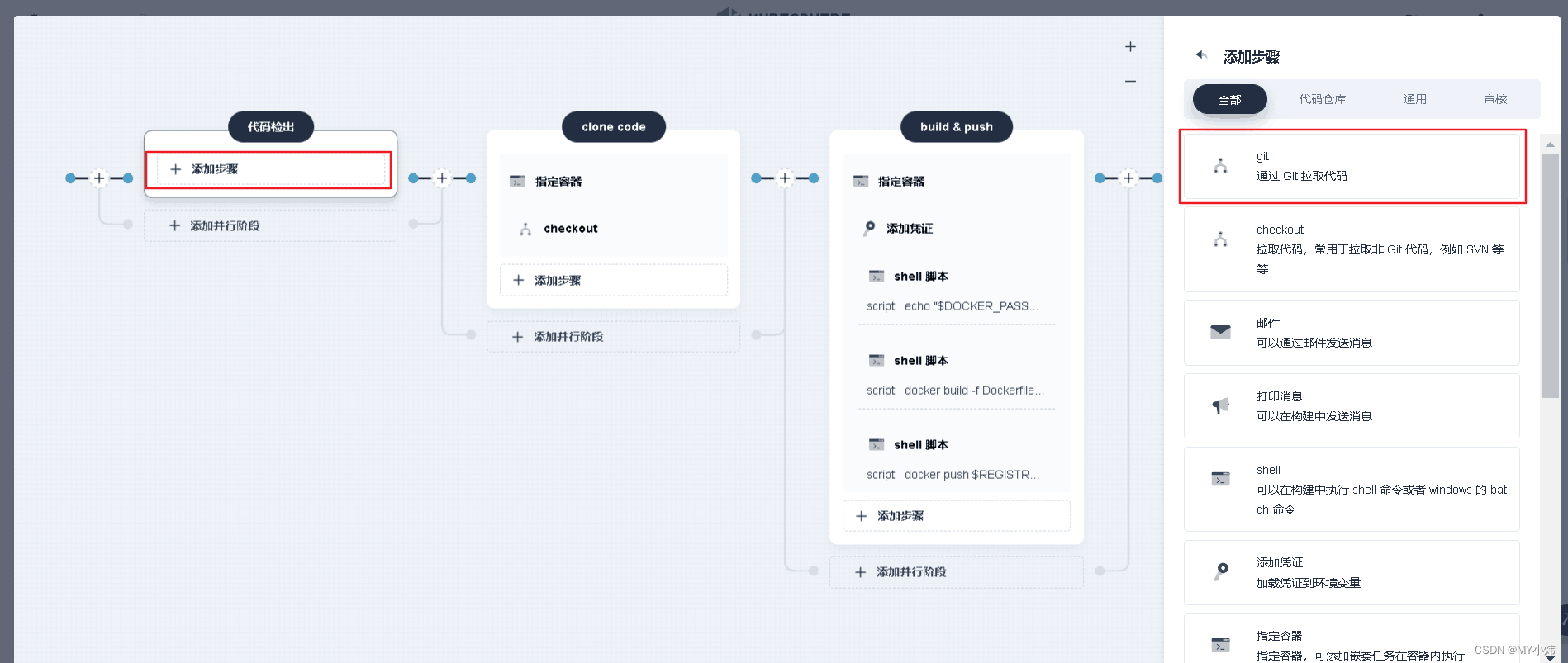
Task: Open the 审核 tab
Action: click(x=1495, y=99)
